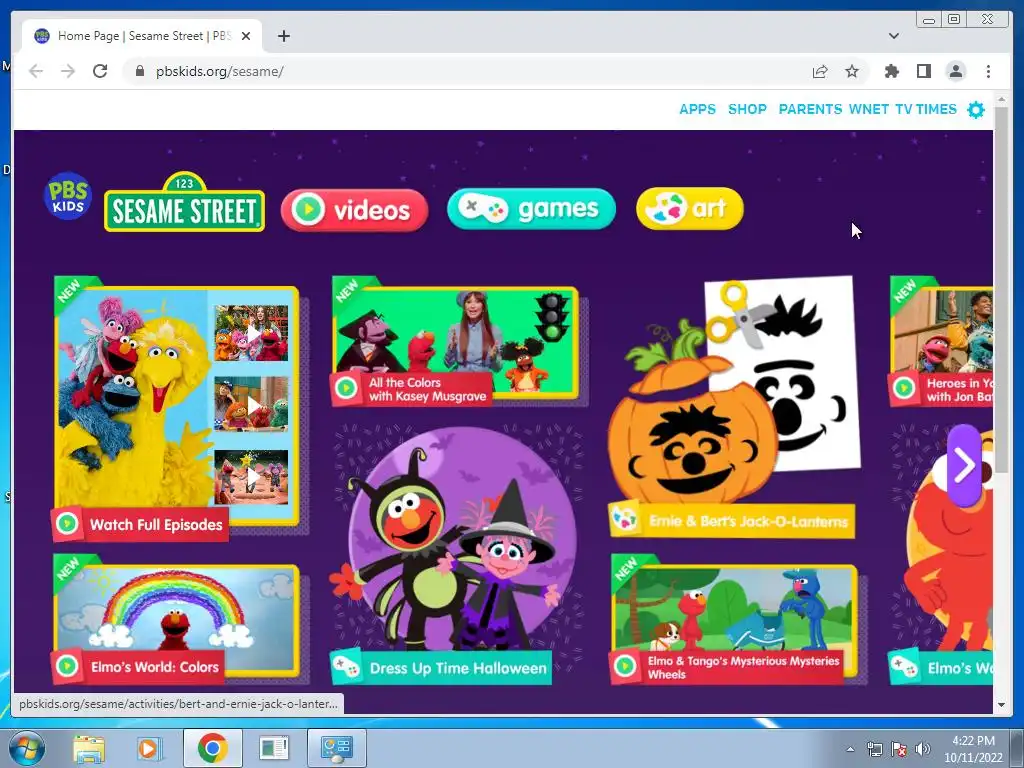Visit the SHOP link
The height and width of the screenshot is (768, 1024).
[747, 109]
